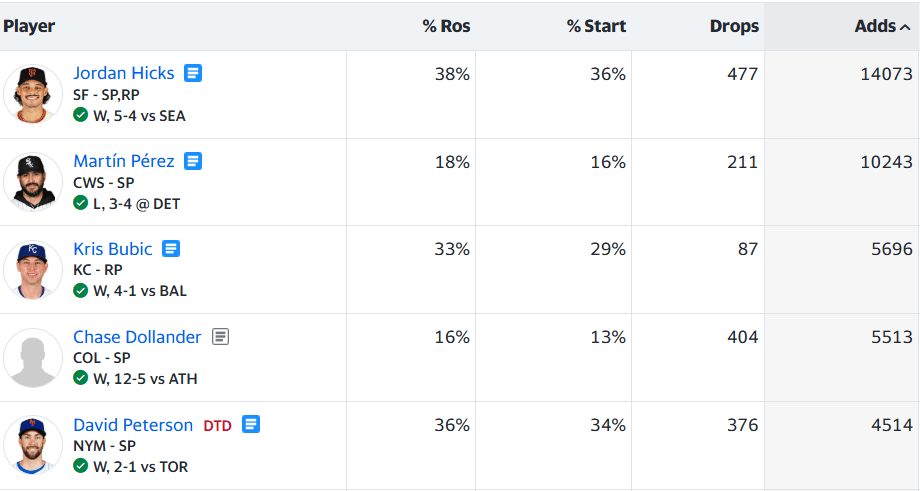
Task: Open Chase Dollander gray notes icon
Action: [x=221, y=337]
